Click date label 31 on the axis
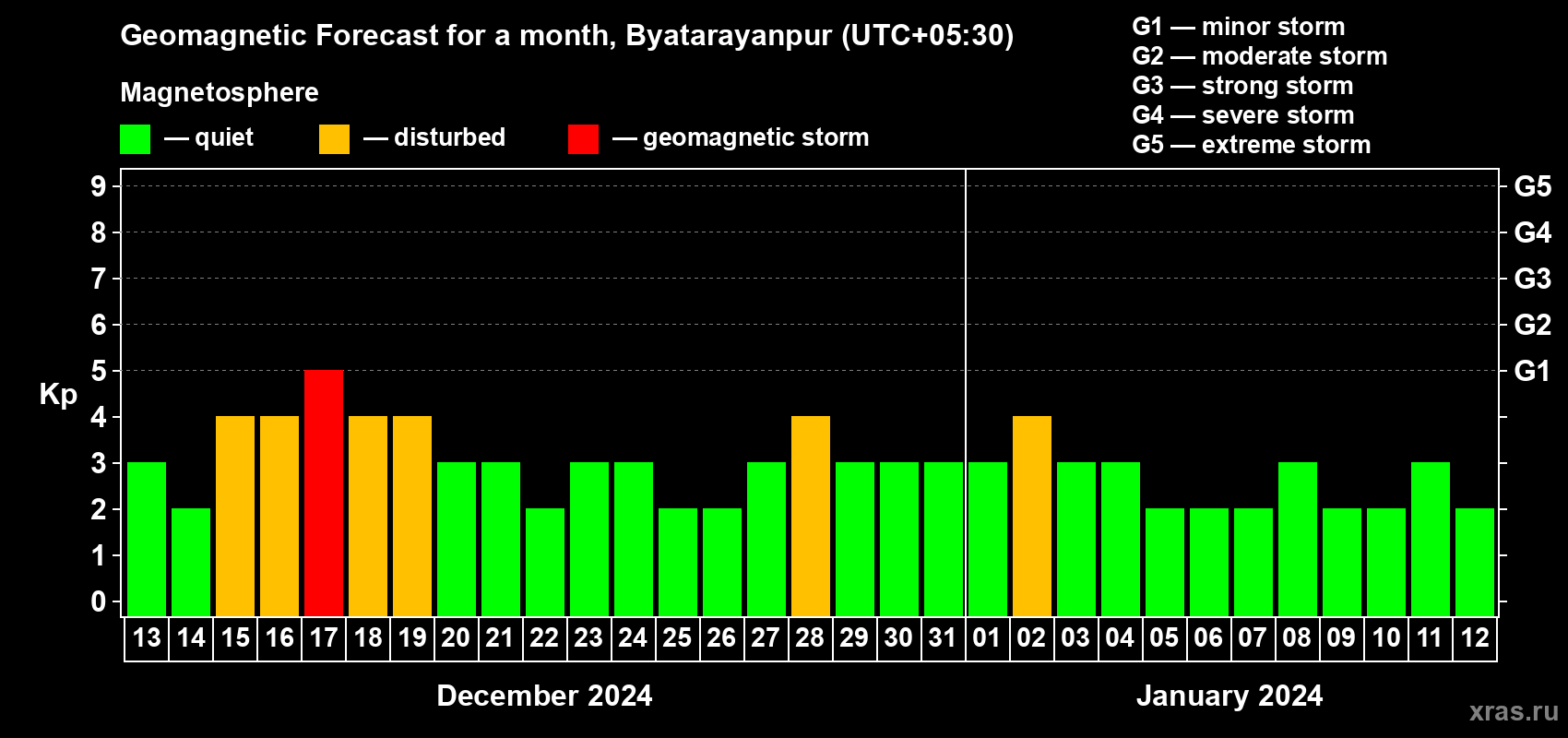 944,637
